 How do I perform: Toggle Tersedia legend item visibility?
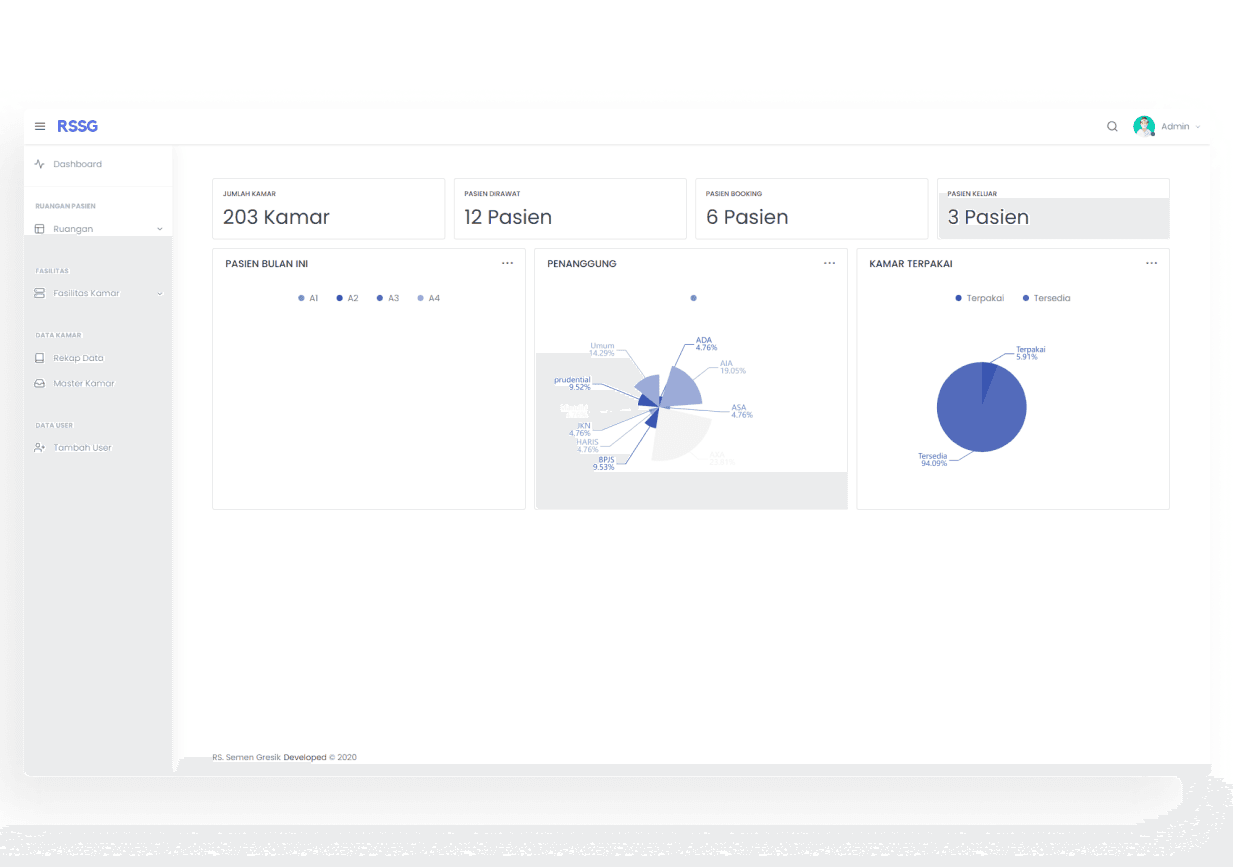[x=1046, y=298]
